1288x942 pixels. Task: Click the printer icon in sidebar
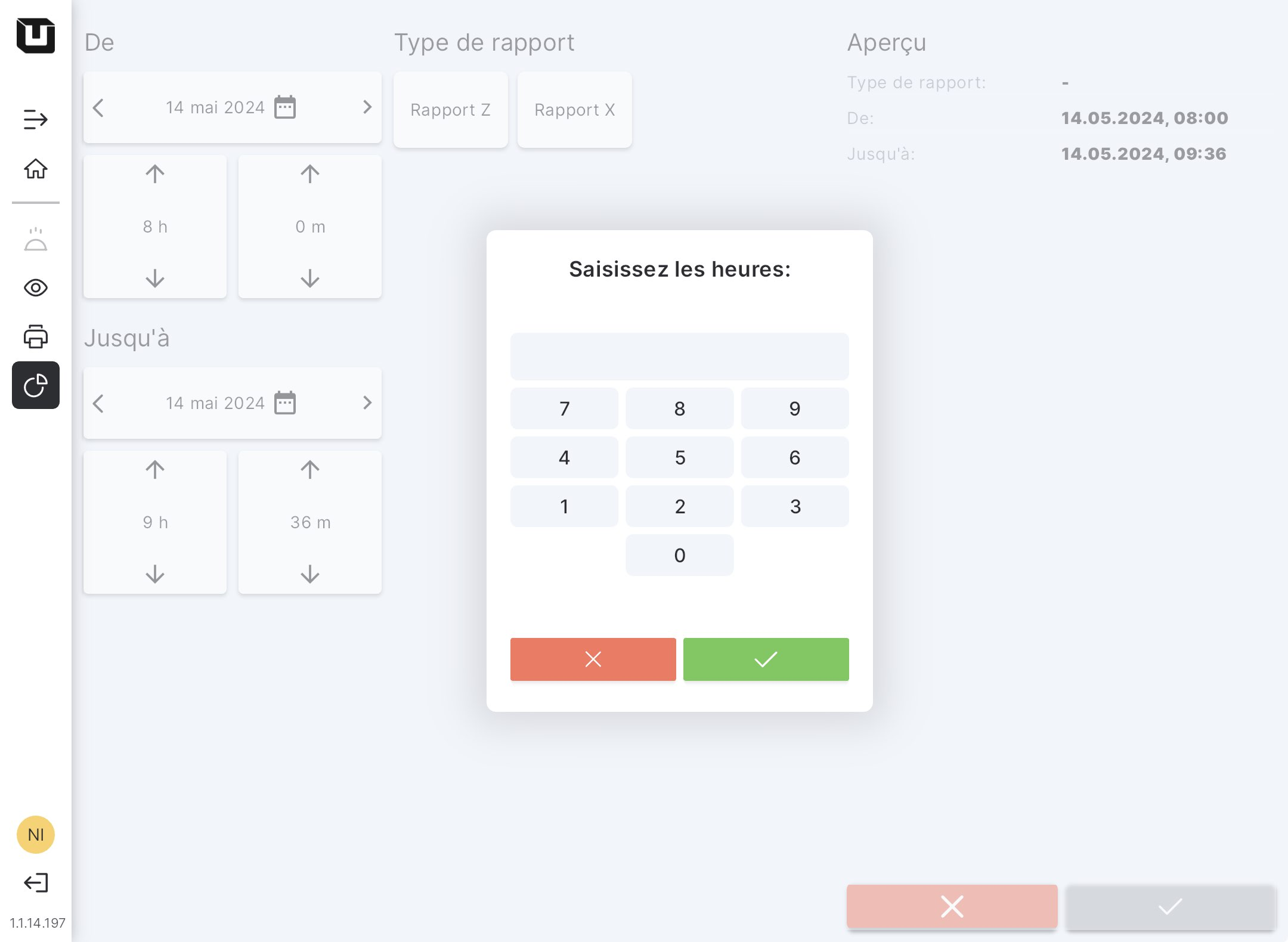[36, 337]
